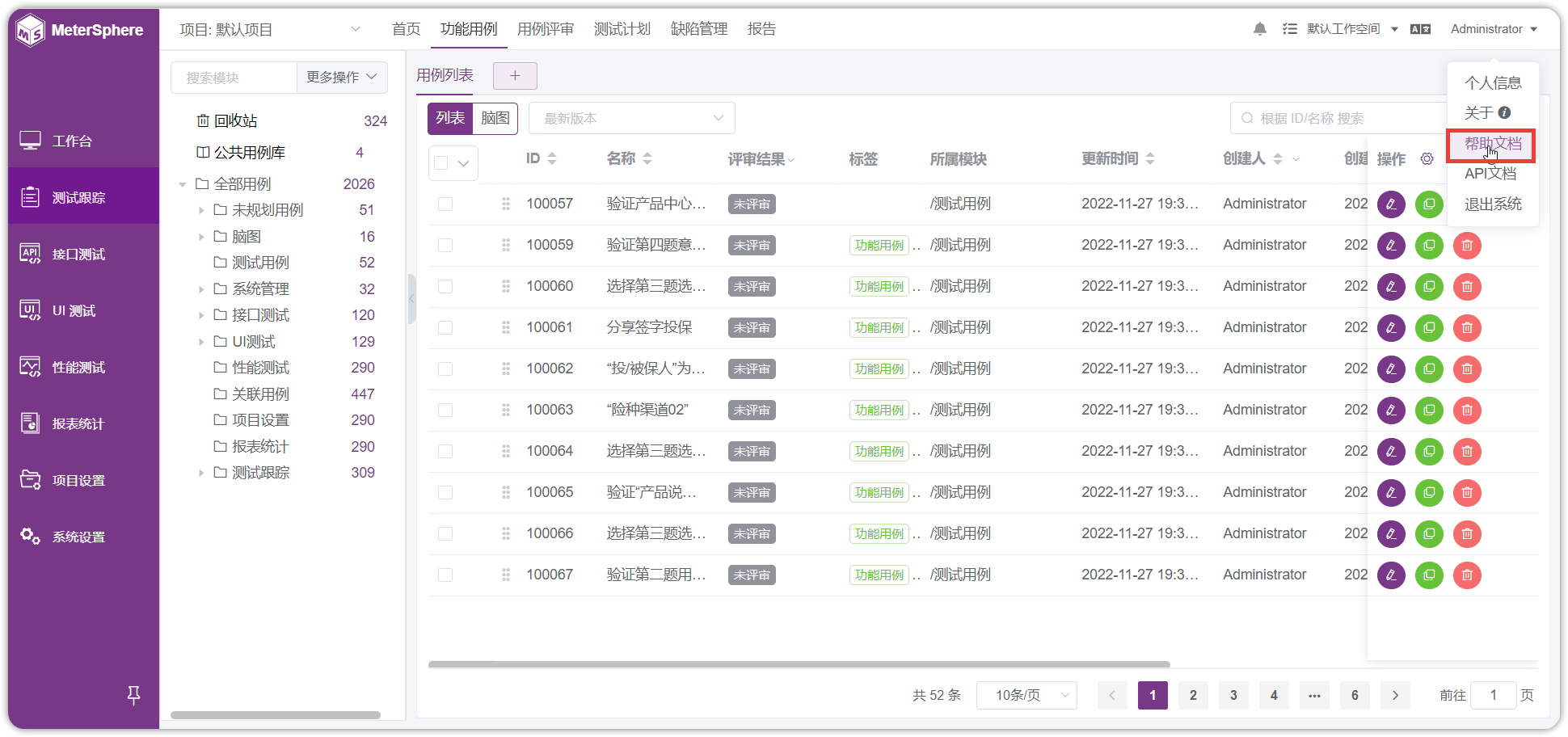Select 退出系统 to log out
1568x737 pixels.
coord(1492,204)
